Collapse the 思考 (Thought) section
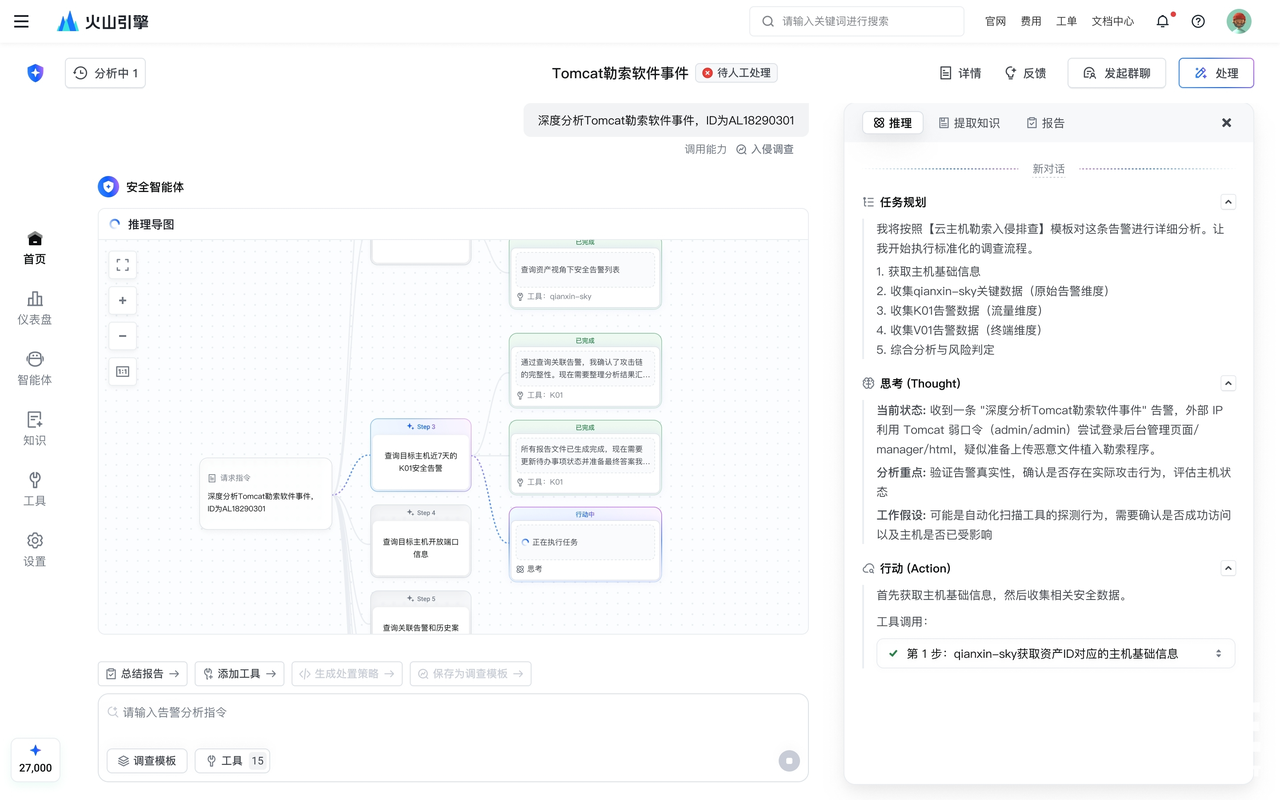1280x800 pixels. click(1228, 383)
